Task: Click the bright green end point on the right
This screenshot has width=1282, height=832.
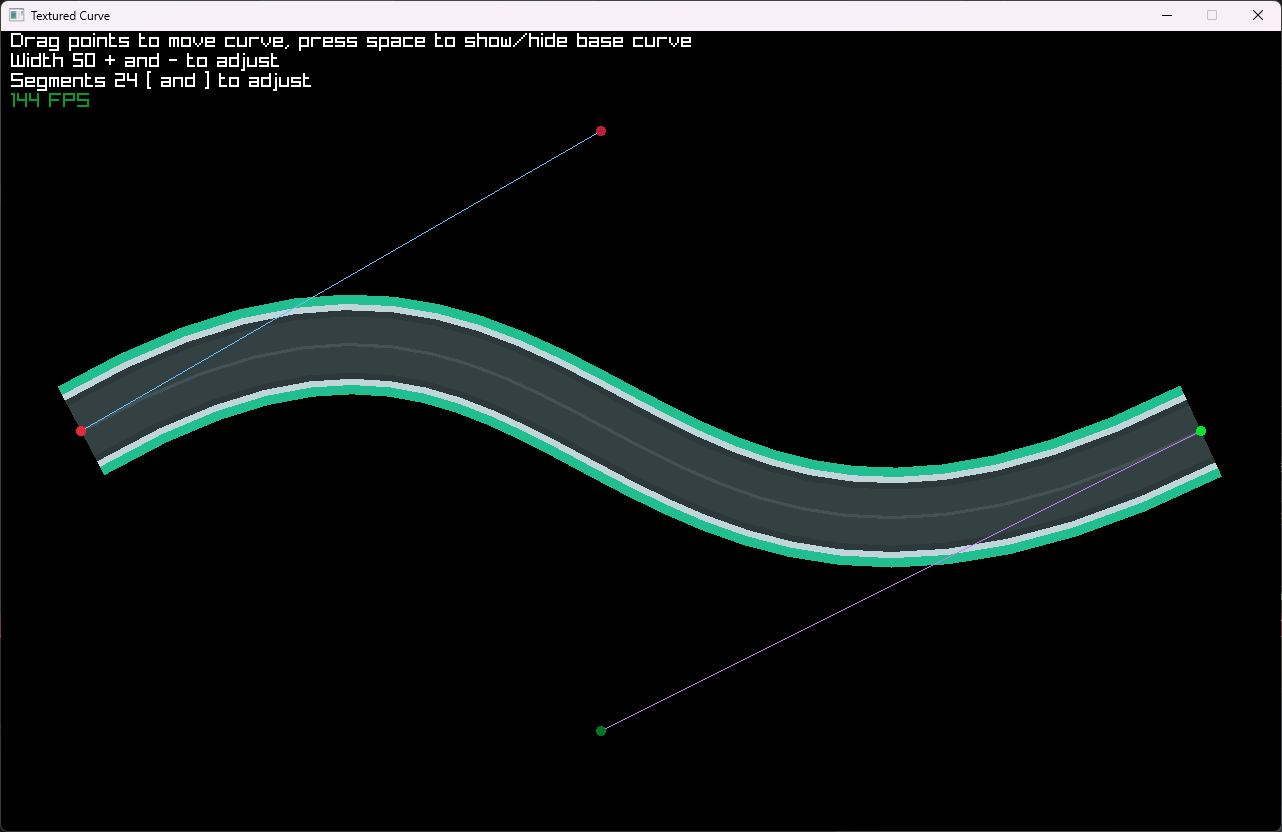Action: pos(1201,431)
